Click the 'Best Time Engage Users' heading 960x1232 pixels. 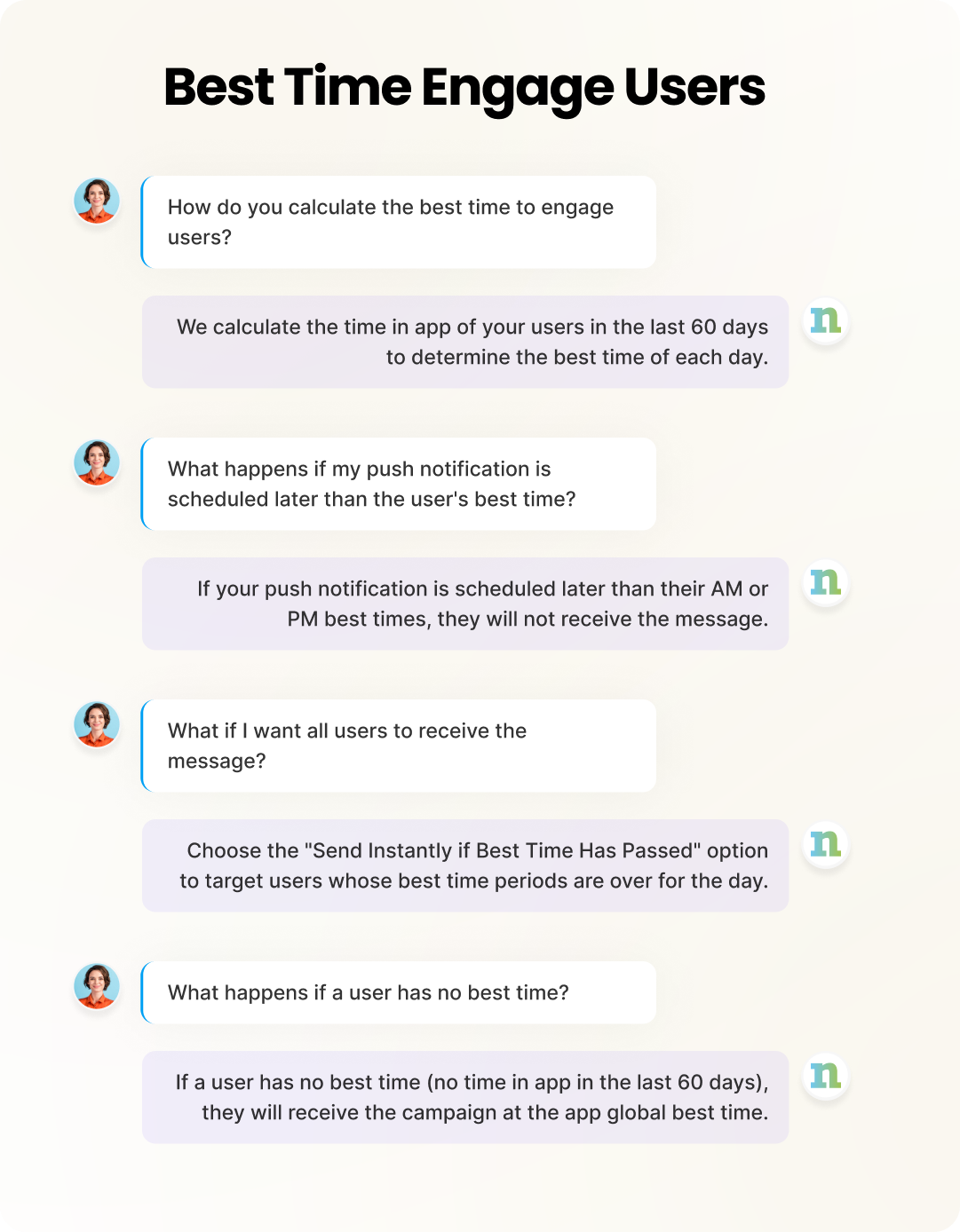click(464, 88)
